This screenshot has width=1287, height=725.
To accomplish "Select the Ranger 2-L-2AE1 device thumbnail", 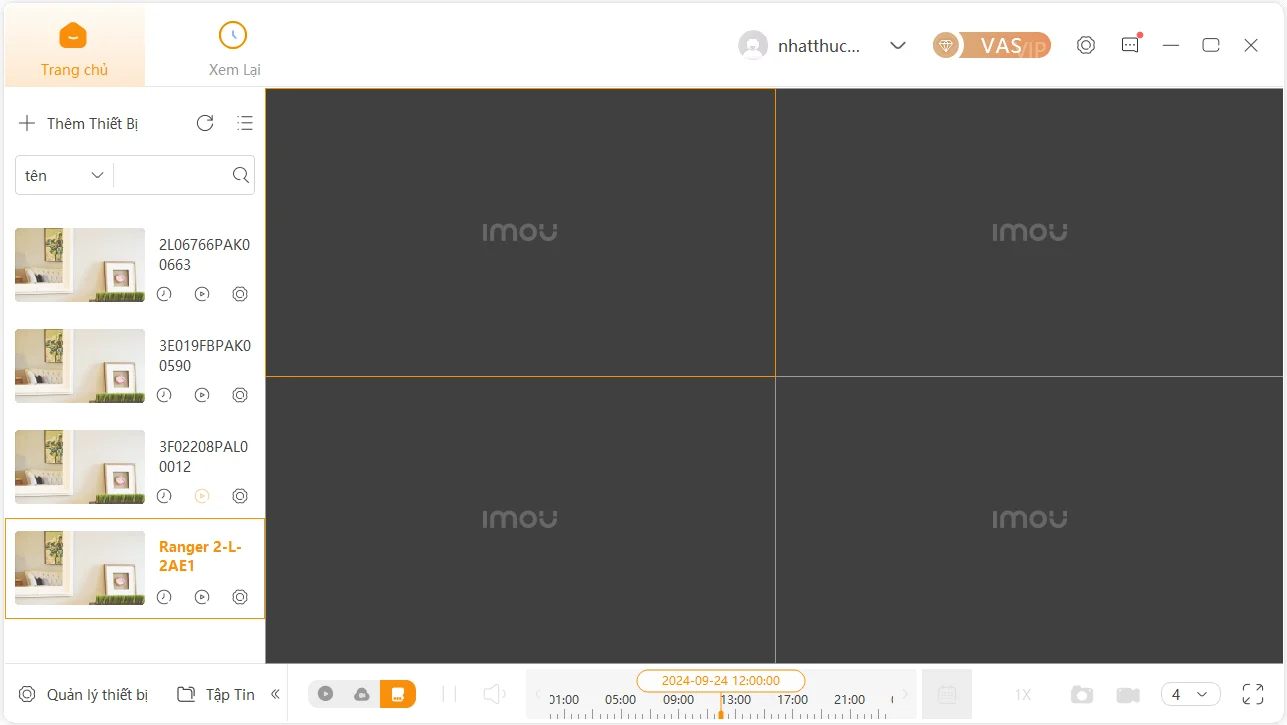I will (x=80, y=568).
